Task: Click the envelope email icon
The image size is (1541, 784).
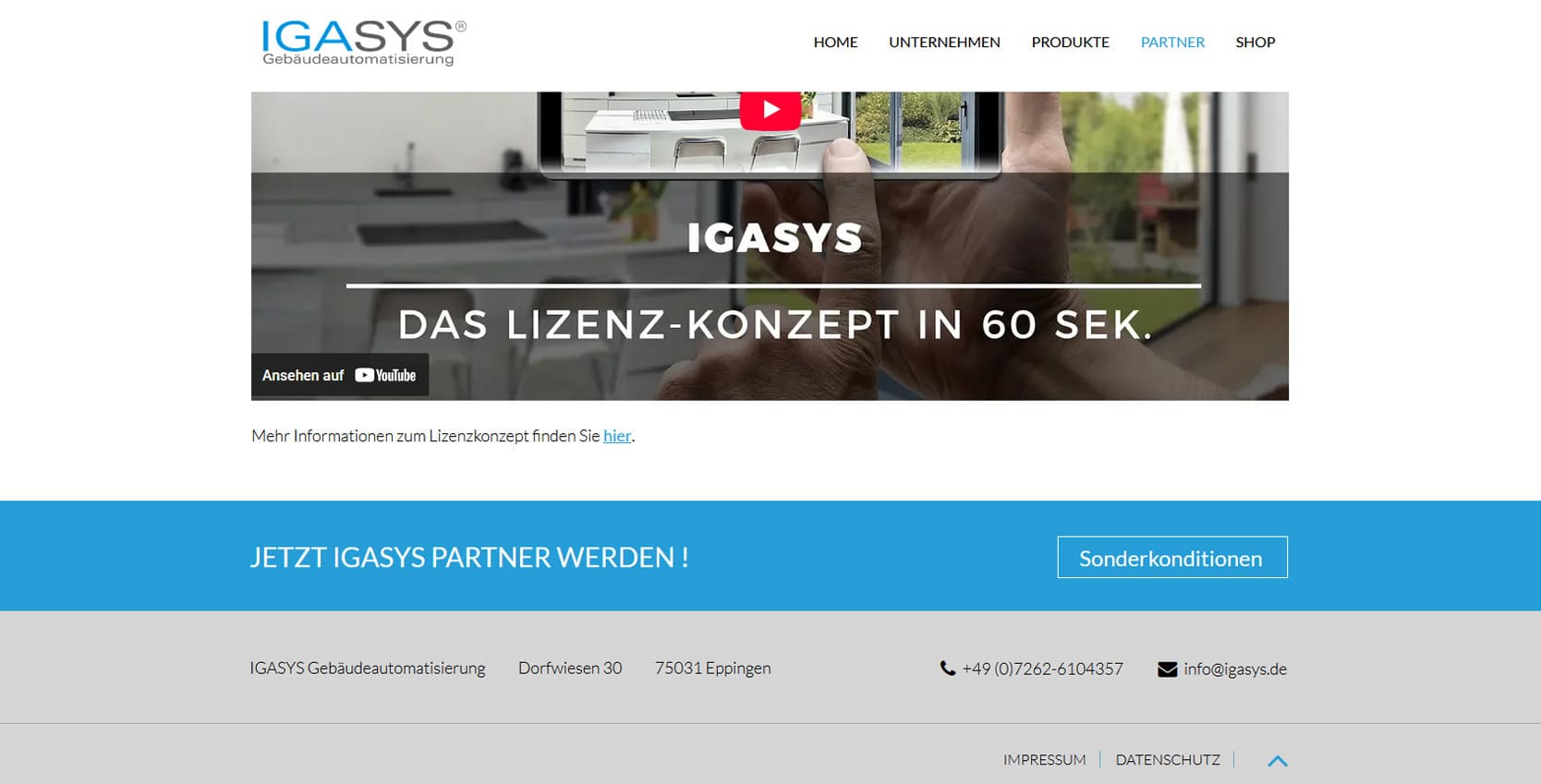Action: point(1167,669)
